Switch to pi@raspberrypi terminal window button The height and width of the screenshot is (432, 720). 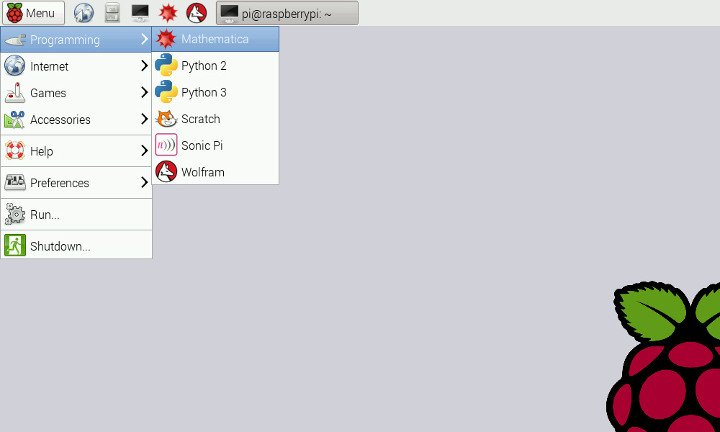coord(287,13)
